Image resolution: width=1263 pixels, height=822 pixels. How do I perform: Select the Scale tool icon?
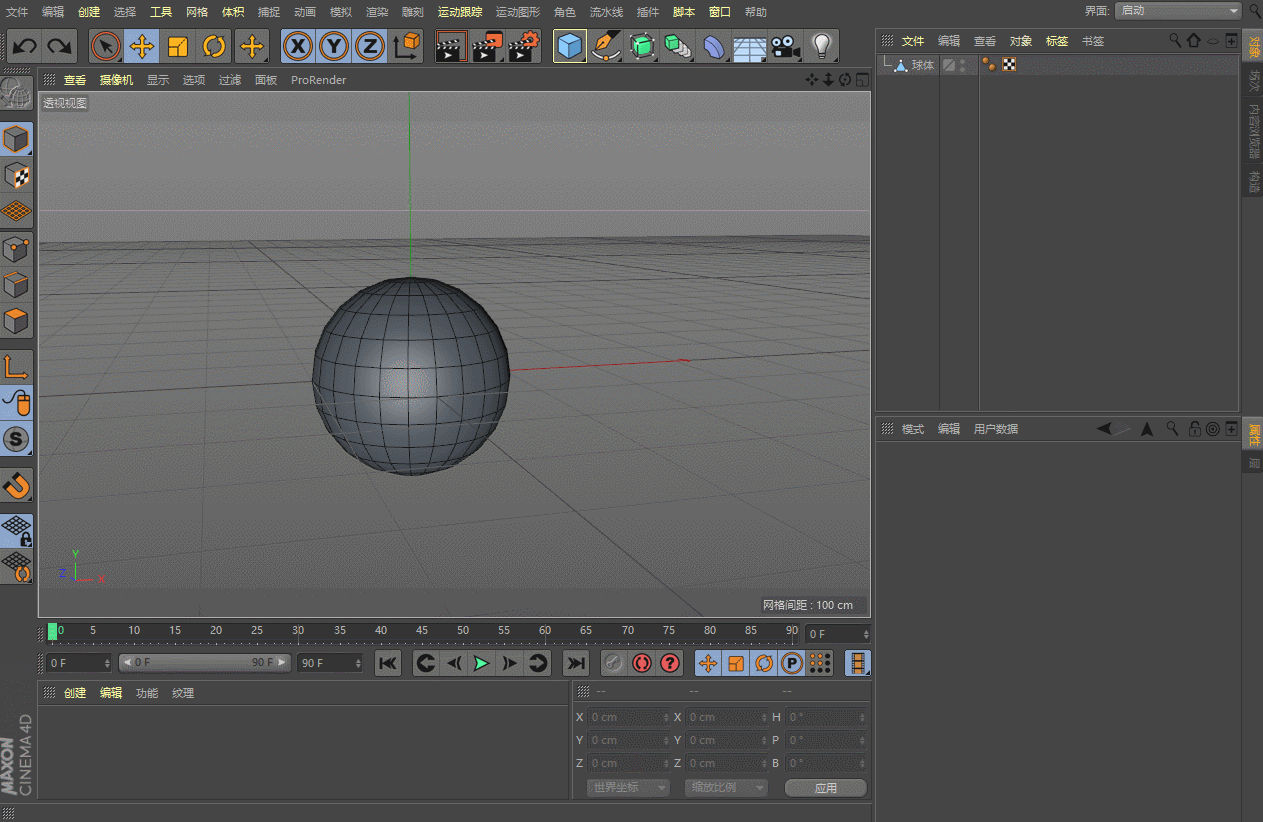coord(178,46)
